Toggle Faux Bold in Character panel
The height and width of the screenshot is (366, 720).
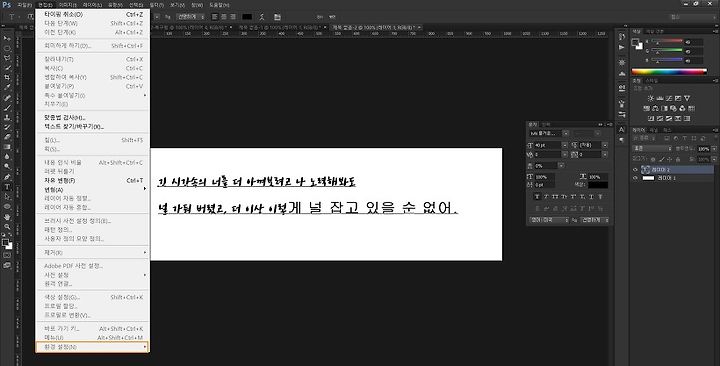click(x=537, y=197)
